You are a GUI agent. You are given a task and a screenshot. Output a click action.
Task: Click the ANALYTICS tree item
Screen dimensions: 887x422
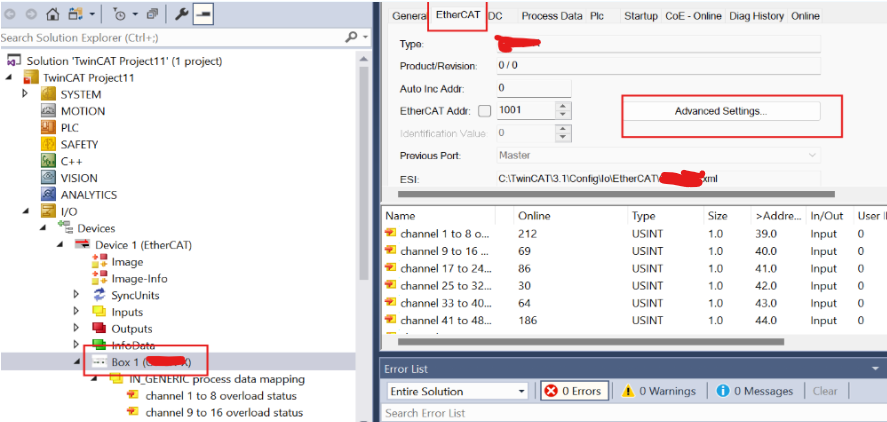[88, 195]
